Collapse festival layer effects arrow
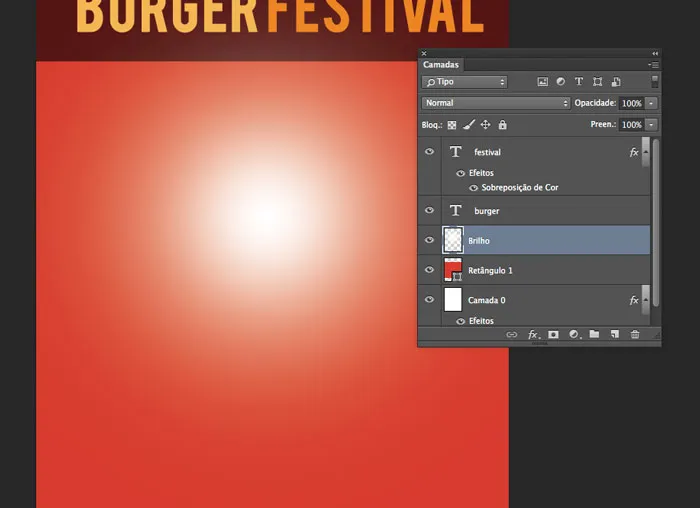 click(646, 152)
